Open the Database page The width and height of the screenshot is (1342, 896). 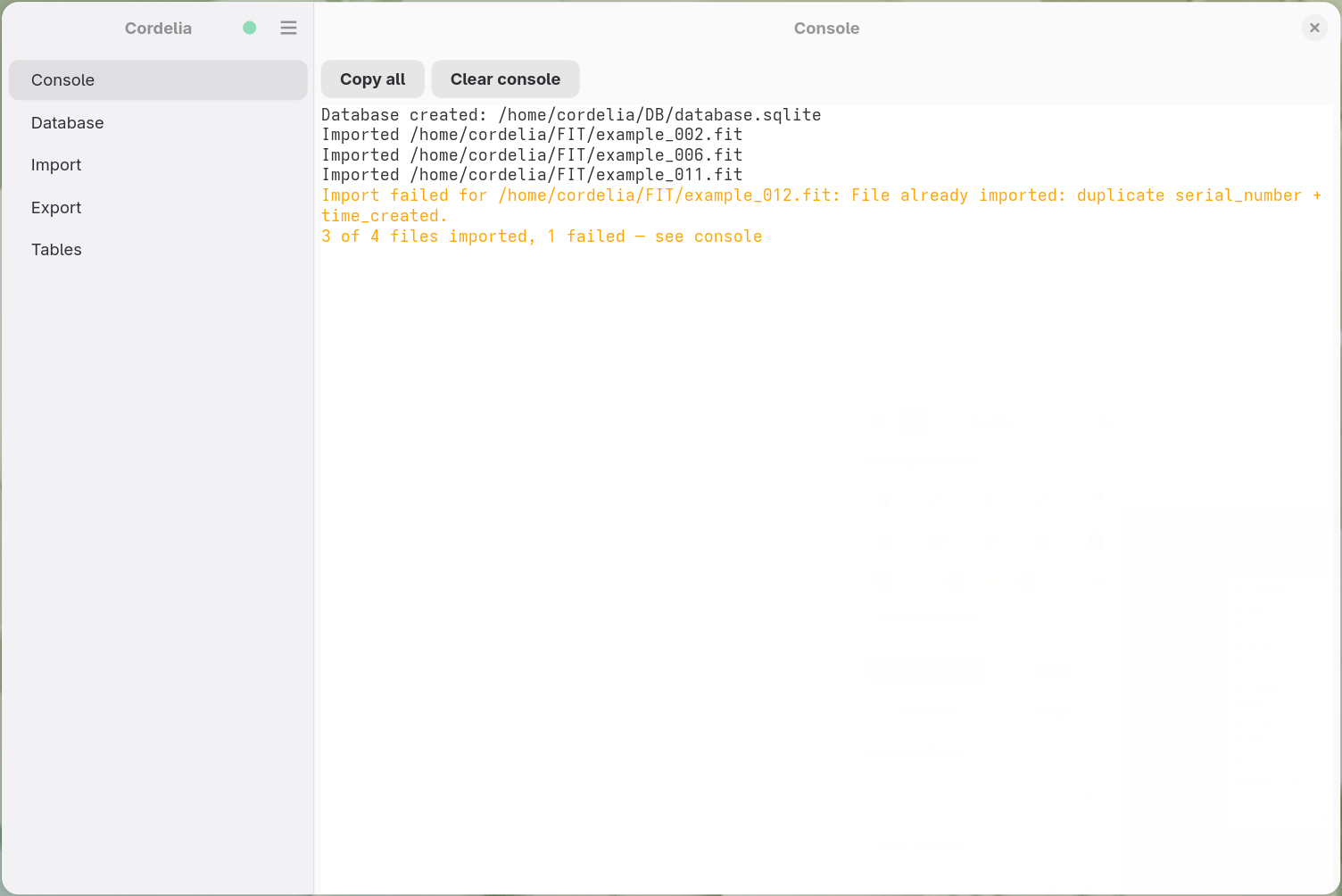pyautogui.click(x=158, y=123)
